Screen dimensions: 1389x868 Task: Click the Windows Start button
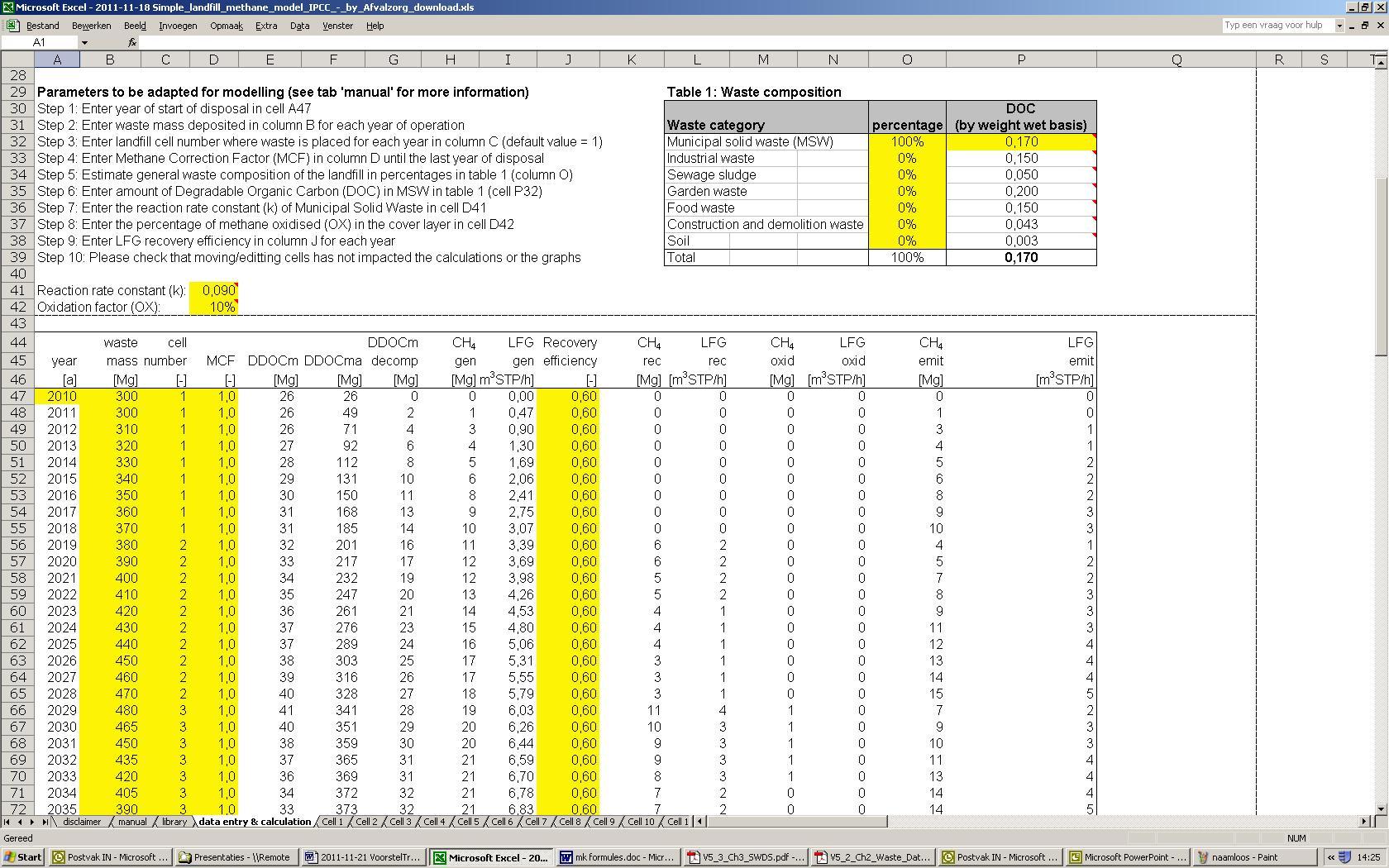coord(24,857)
